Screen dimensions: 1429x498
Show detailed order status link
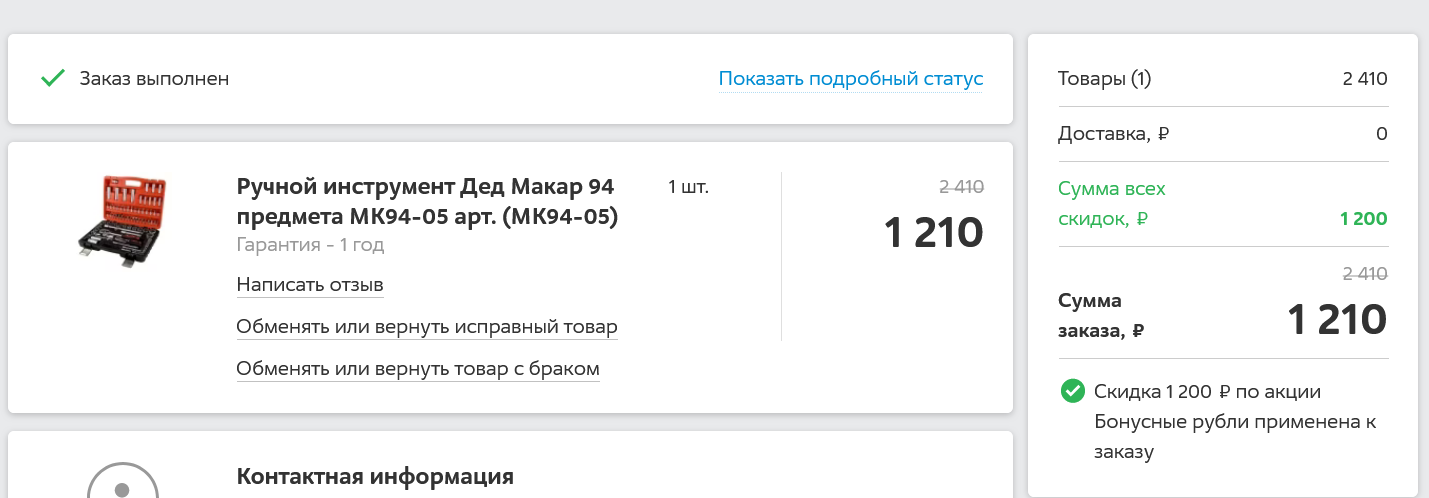pos(851,79)
